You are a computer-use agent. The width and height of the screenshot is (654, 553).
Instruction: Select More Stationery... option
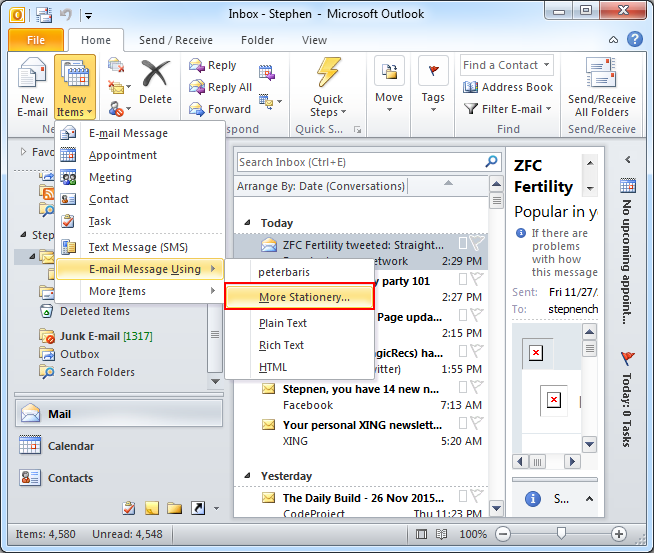pyautogui.click(x=299, y=297)
